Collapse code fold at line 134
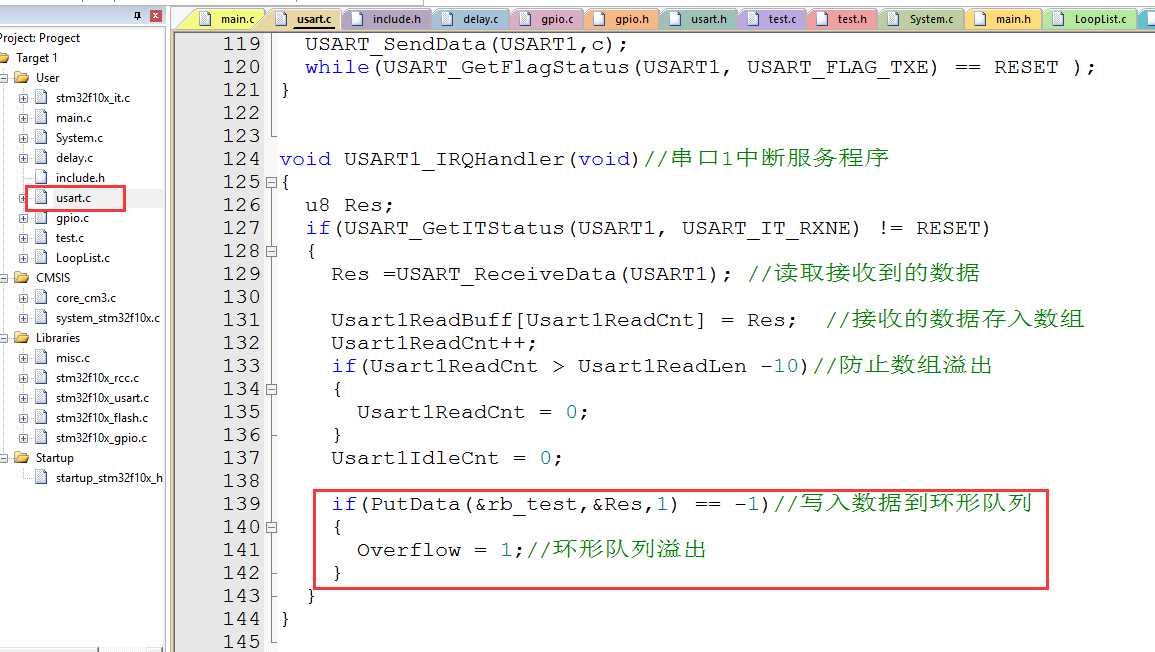Screen dimensions: 1155x652 271,389
